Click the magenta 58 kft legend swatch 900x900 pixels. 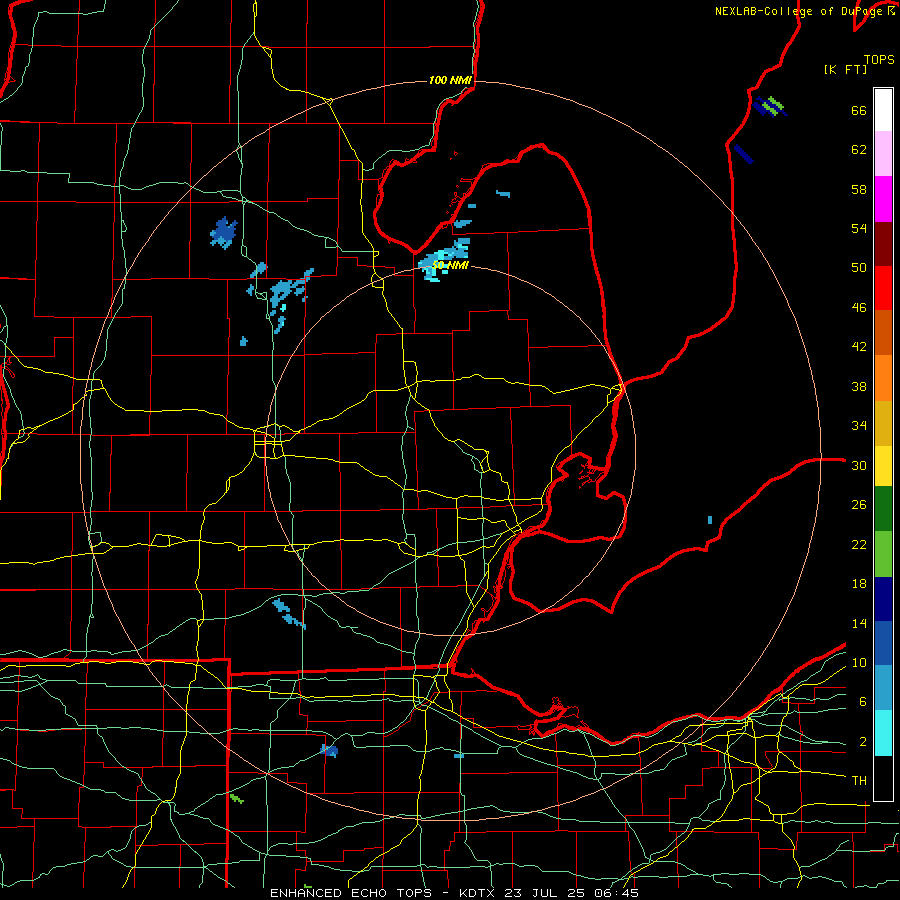(883, 199)
